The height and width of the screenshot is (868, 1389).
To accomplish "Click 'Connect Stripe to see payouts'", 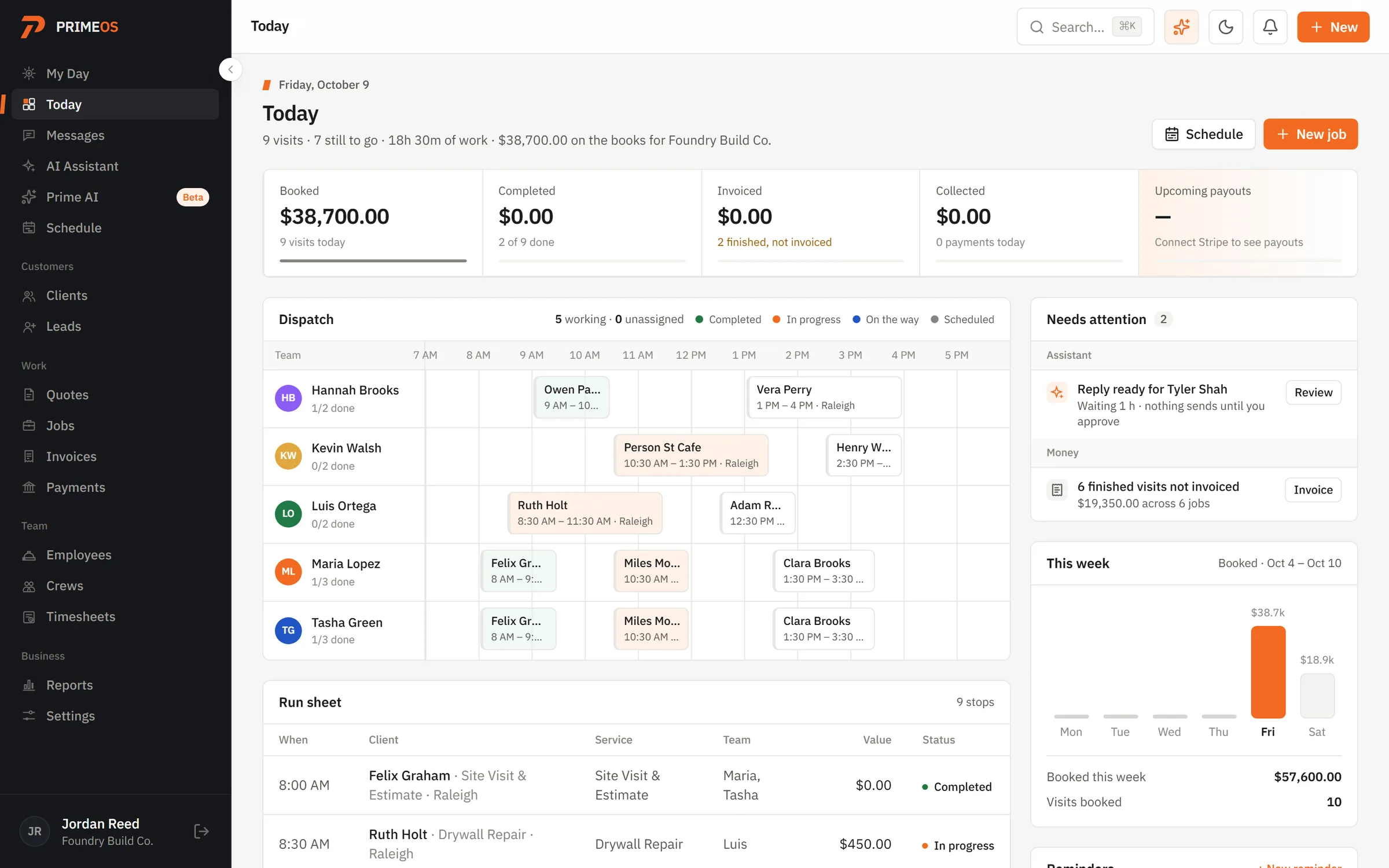I will 1229,242.
